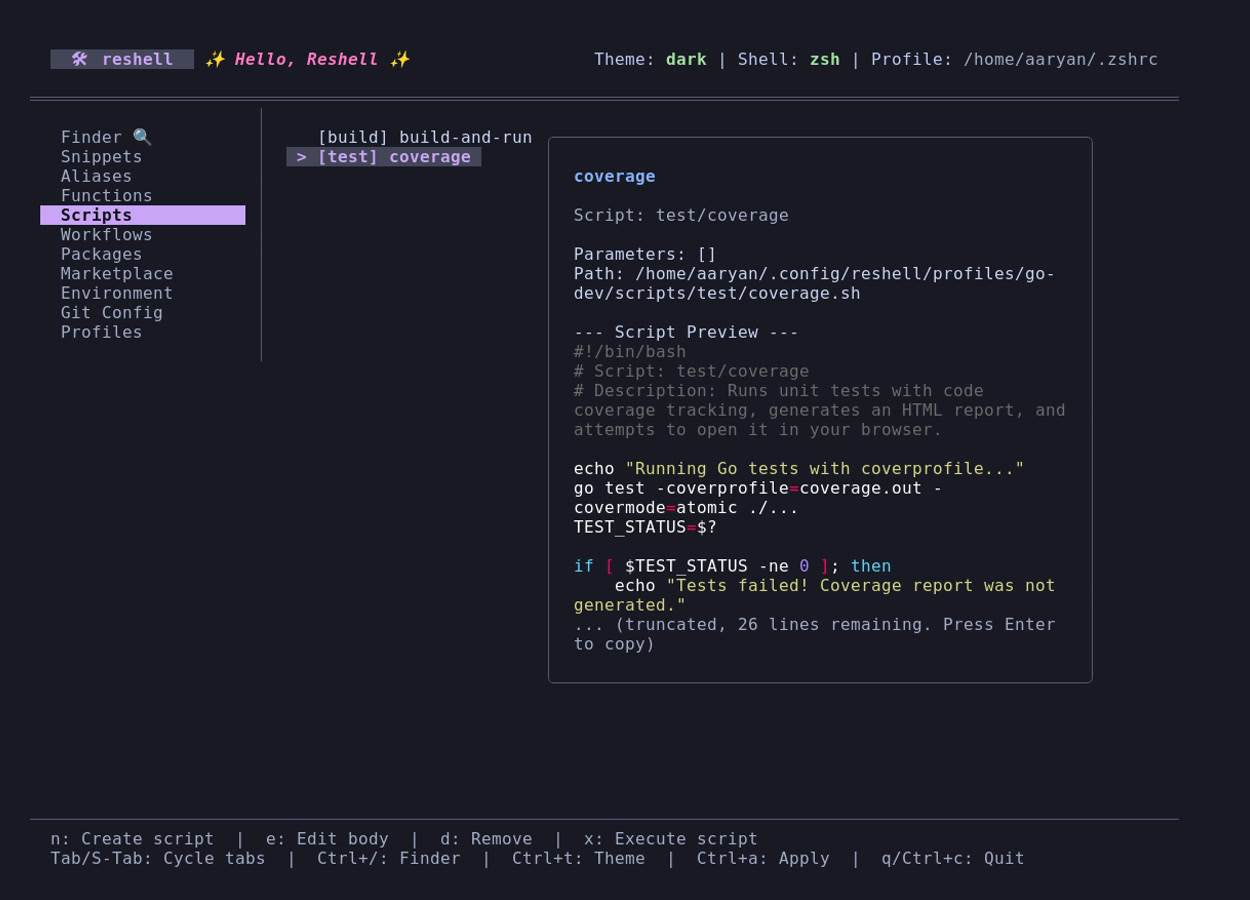This screenshot has height=900, width=1250.
Task: Click the 'if [ $TEST_STATUS -ne 0 ]' line
Action: (x=732, y=566)
